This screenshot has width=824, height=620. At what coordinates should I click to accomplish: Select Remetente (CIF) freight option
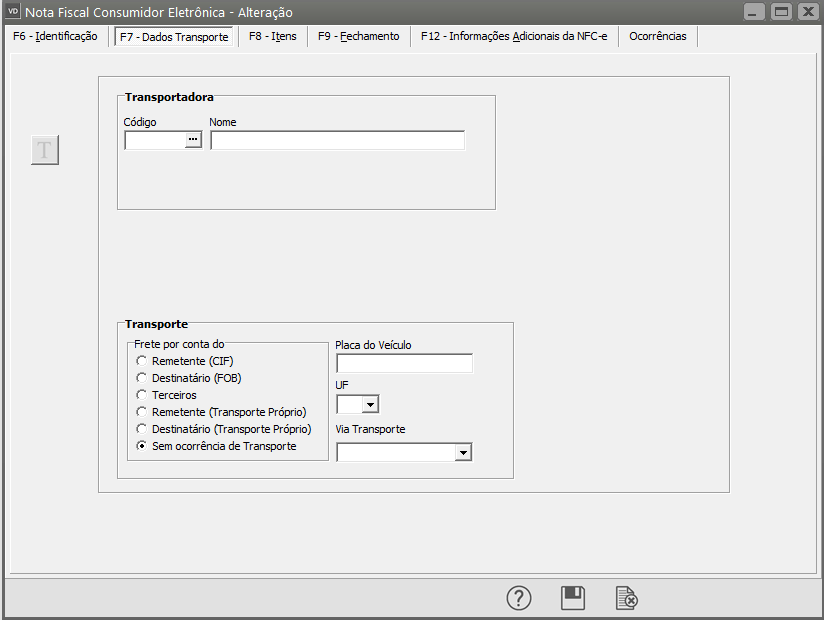(x=142, y=361)
